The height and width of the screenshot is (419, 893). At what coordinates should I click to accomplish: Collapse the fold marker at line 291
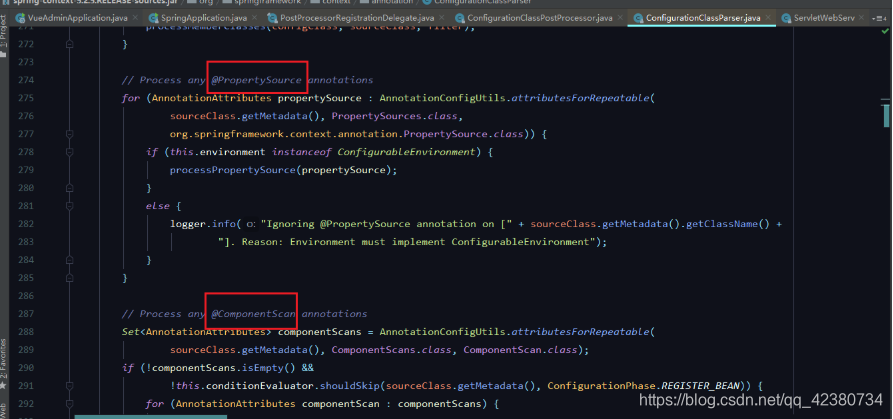[69, 385]
